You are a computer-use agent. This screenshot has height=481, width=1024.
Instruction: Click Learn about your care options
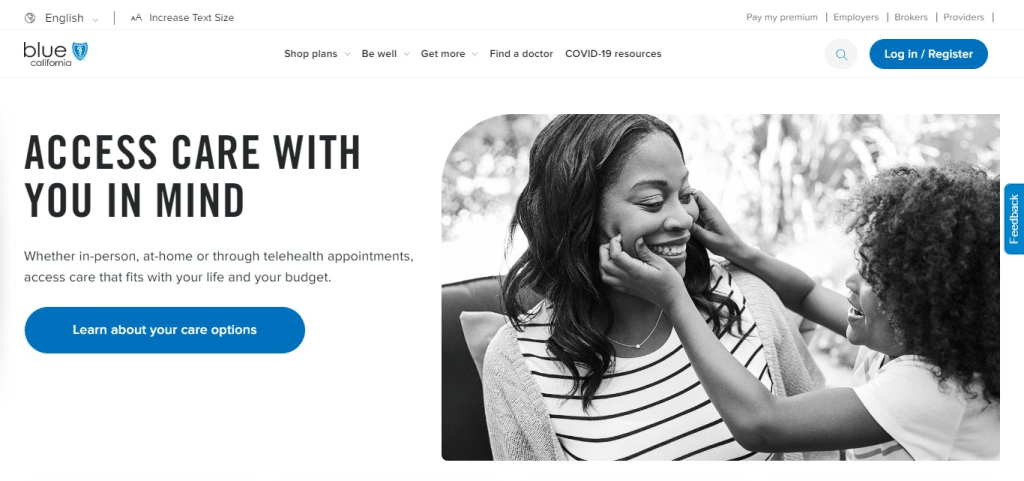click(165, 330)
